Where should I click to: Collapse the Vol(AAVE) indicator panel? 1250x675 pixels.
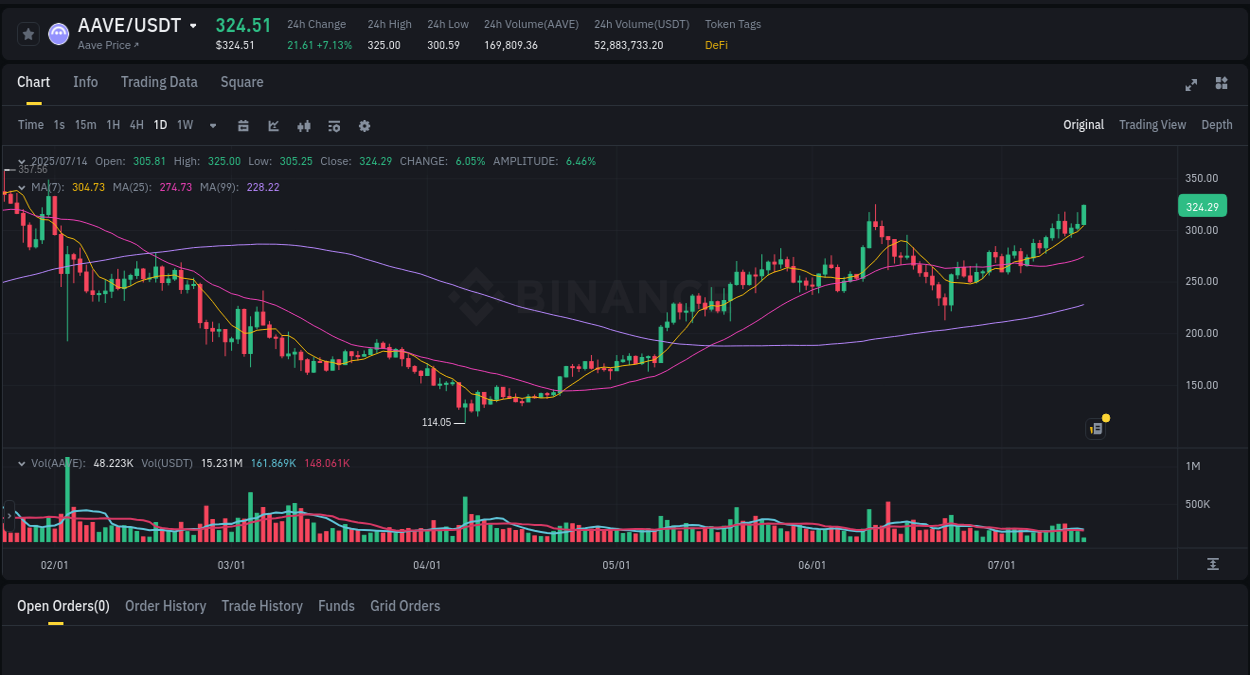coord(21,463)
